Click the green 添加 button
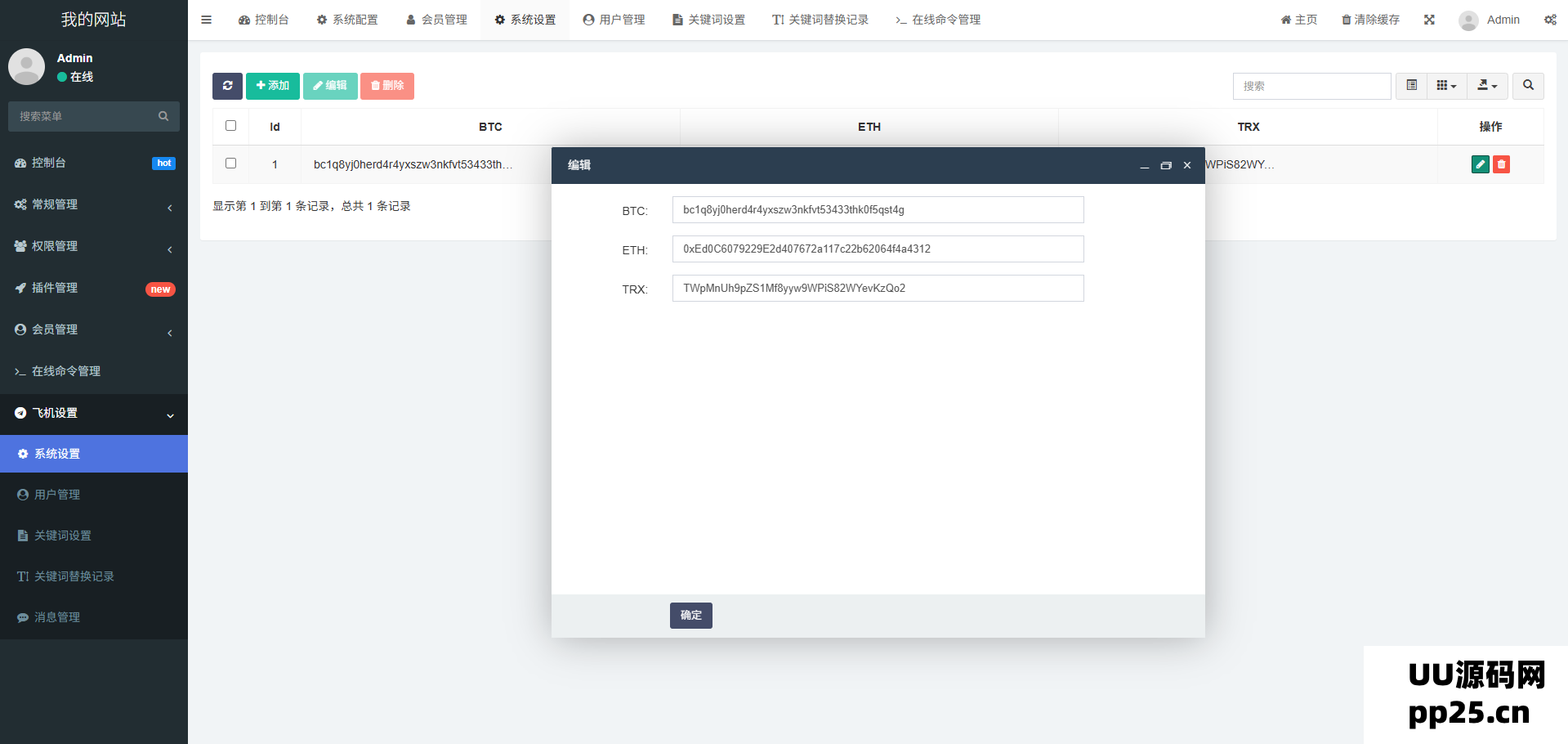Screen dimensions: 1568x744 [272, 86]
